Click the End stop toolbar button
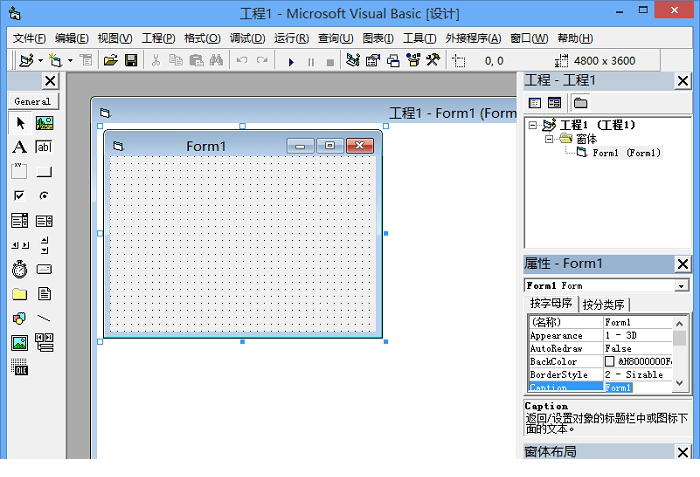Screen dimensions: 700x477 [x=330, y=62]
